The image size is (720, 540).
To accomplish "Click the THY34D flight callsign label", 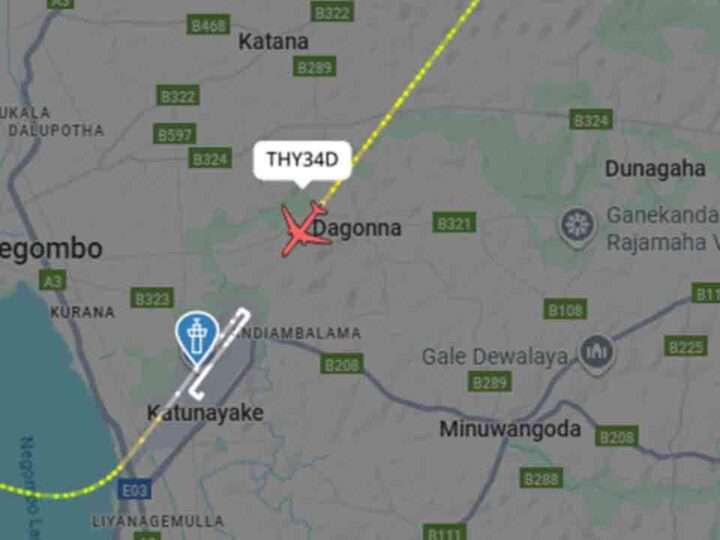I will (303, 160).
